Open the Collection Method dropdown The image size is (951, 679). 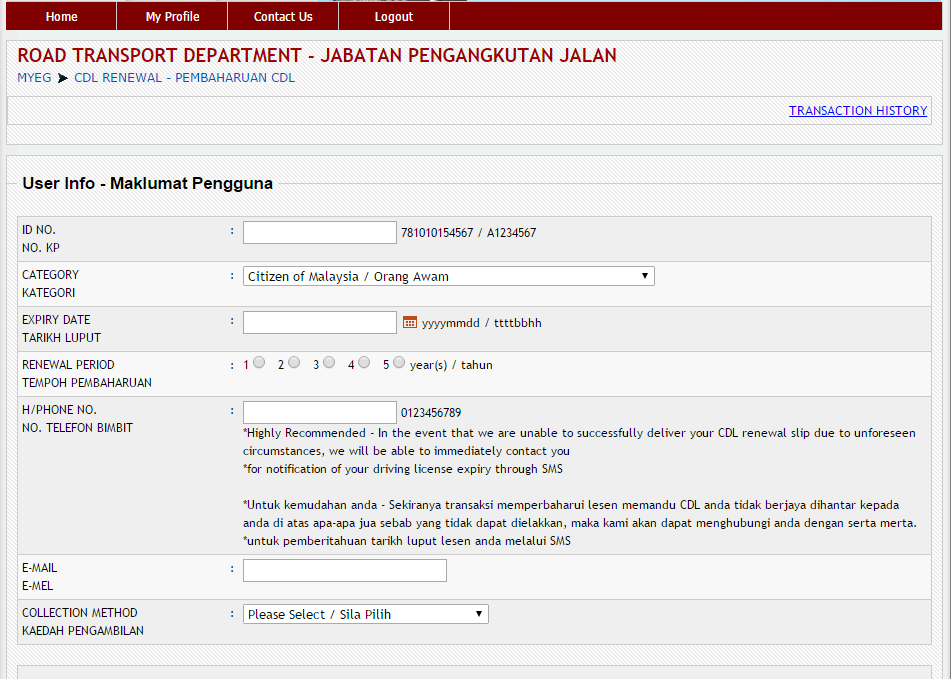(365, 614)
